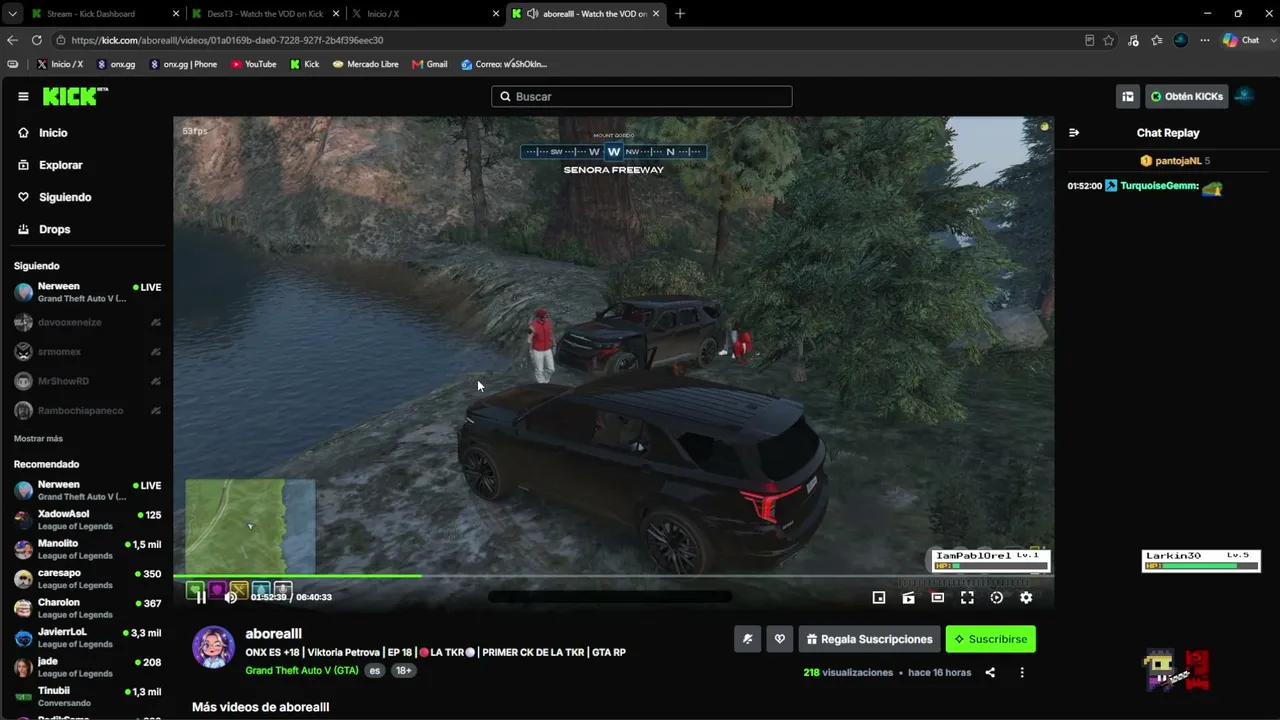Click TurquoiseGemm username in chat replay
Viewport: 1280px width, 720px height.
coord(1159,186)
